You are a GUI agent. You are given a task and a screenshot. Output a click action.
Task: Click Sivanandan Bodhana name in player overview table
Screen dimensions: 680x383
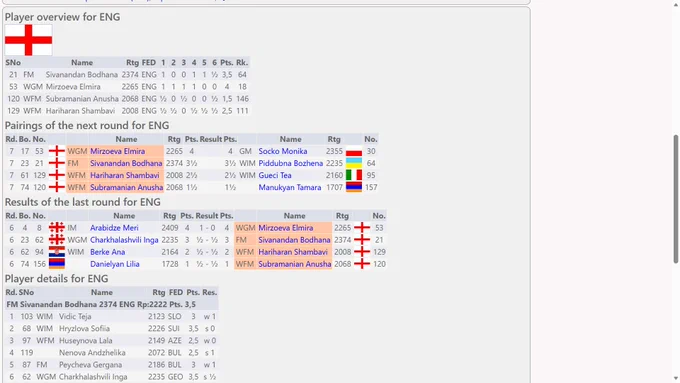pos(82,75)
